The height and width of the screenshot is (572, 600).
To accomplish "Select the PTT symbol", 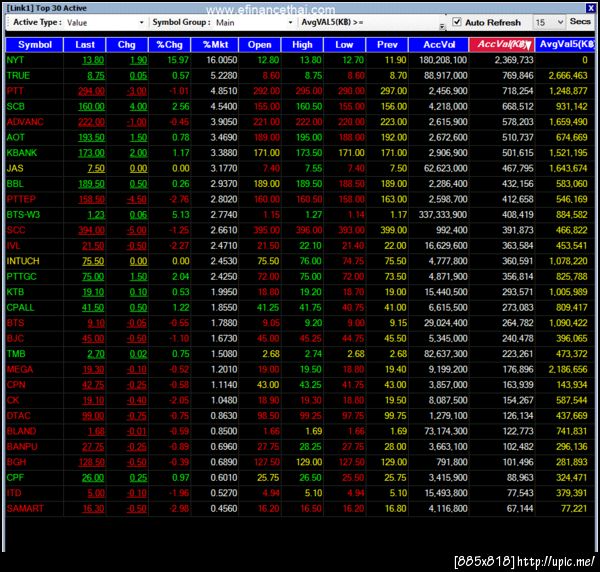I will 15,91.
